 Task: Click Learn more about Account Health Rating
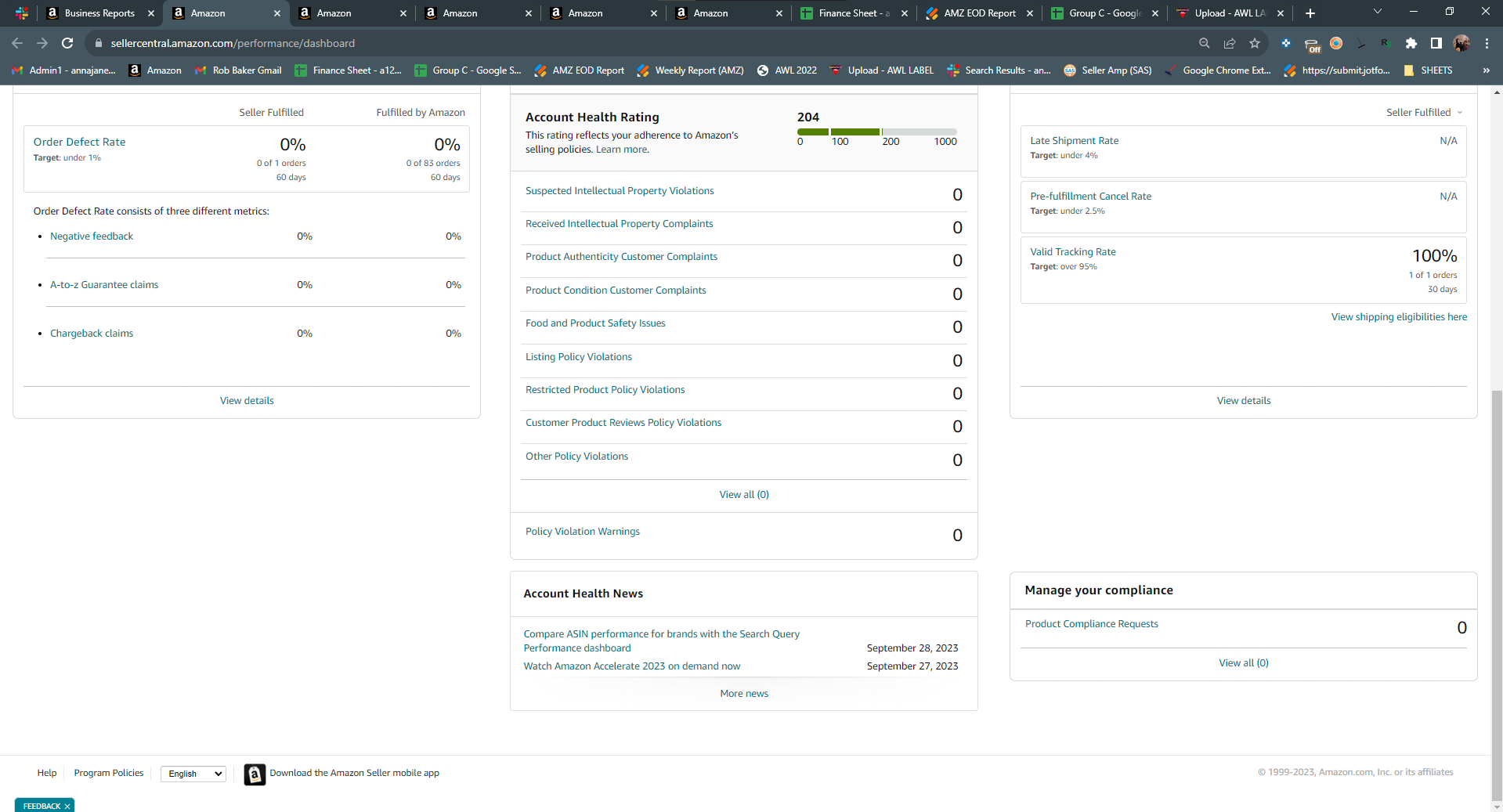pyautogui.click(x=623, y=150)
